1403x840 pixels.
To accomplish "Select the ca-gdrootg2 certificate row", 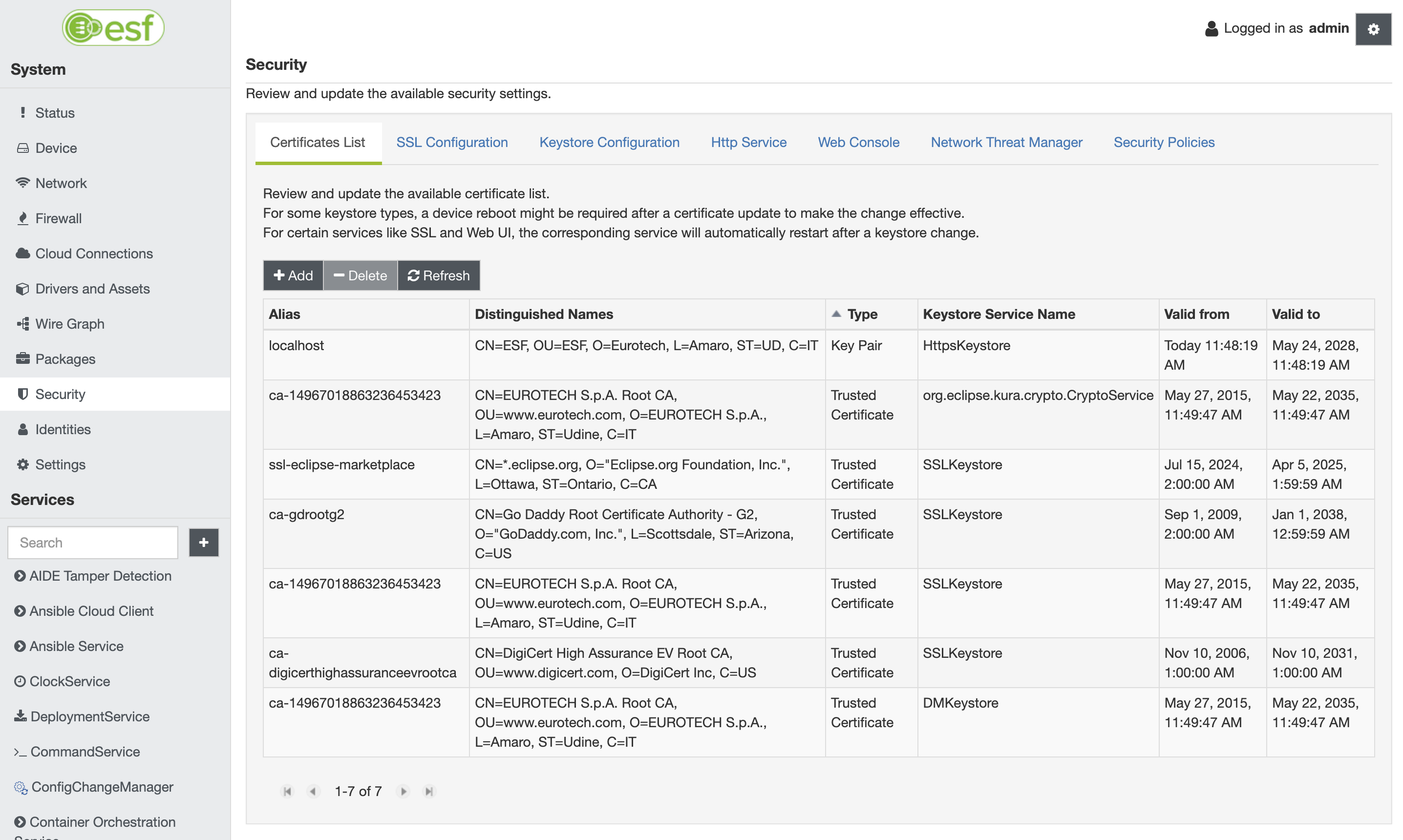I will (x=819, y=534).
